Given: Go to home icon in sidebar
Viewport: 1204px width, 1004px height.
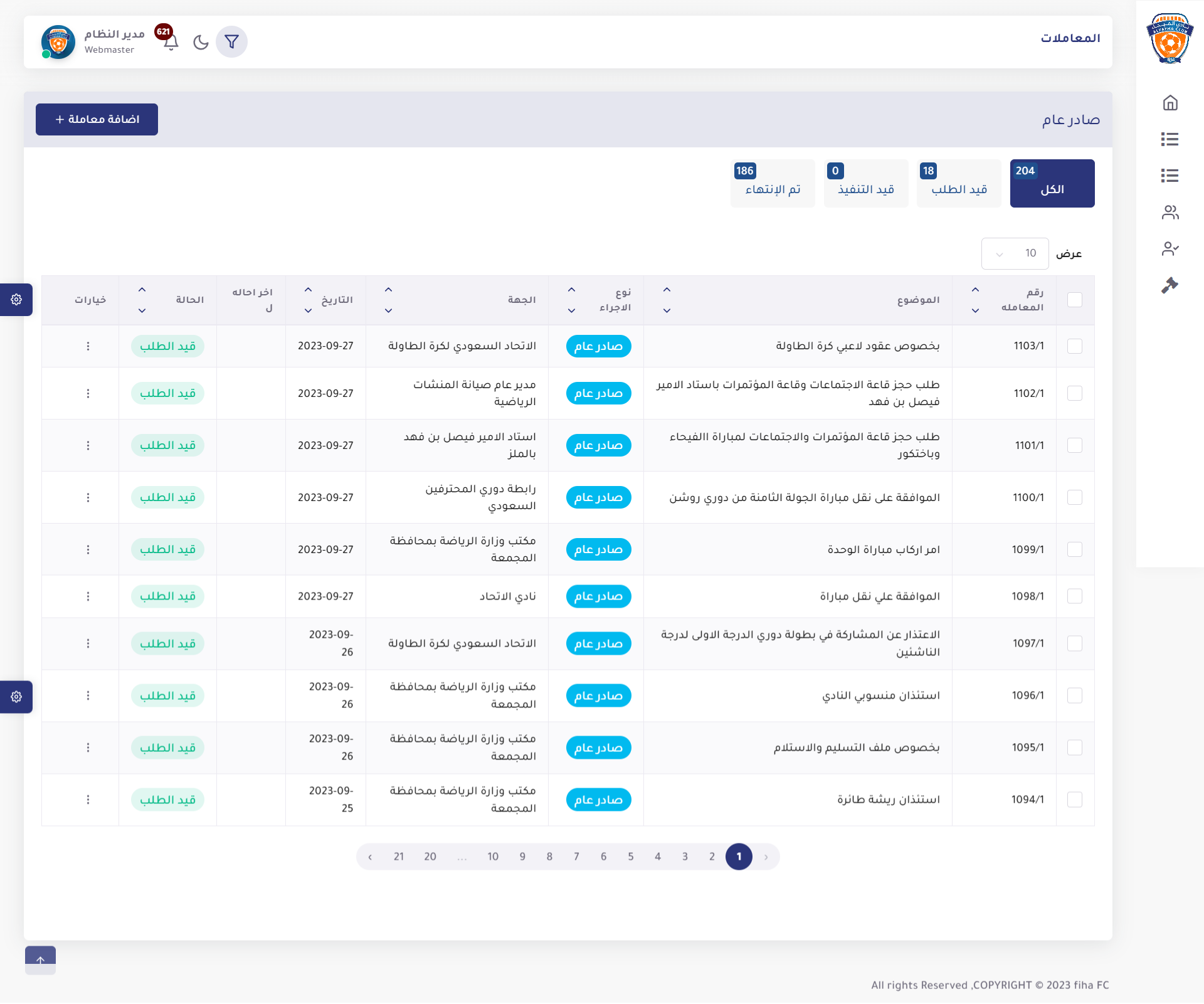Looking at the screenshot, I should tap(1170, 103).
